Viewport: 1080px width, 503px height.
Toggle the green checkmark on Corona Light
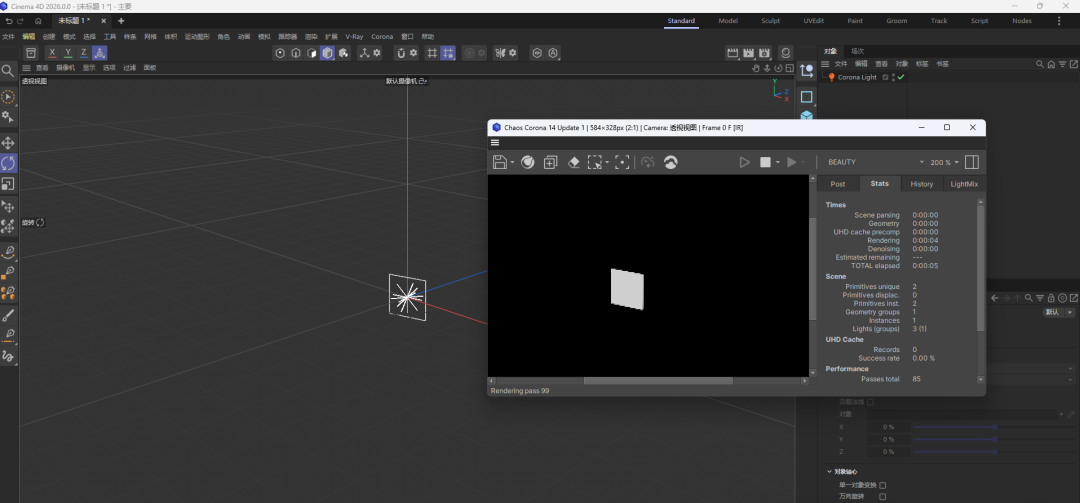901,77
